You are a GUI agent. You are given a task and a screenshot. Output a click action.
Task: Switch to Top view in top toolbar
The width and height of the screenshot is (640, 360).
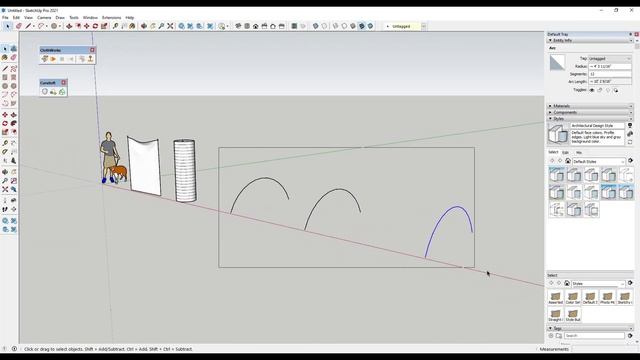(x=247, y=26)
